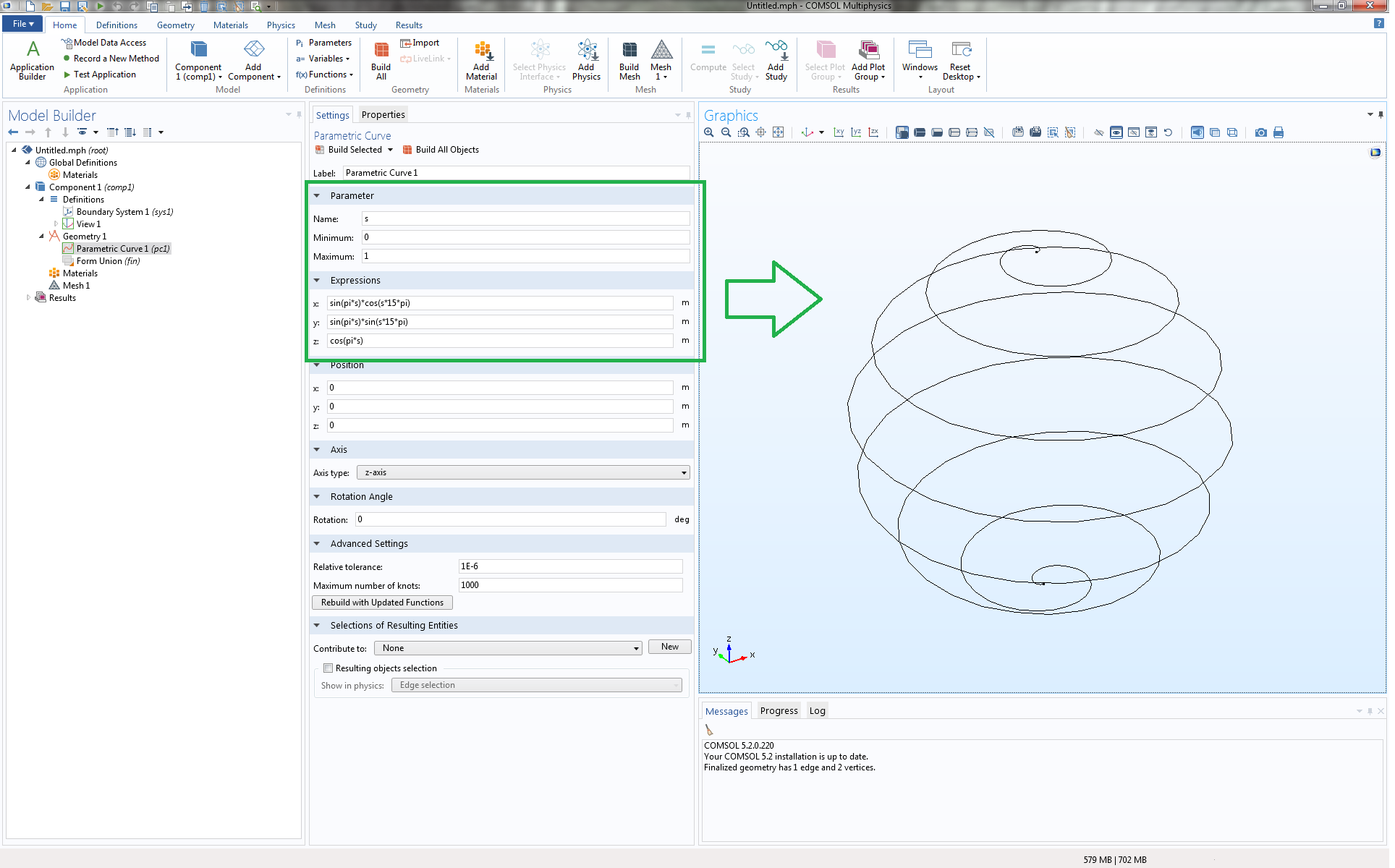Viewport: 1395px width, 868px height.
Task: Click zoom in icon in Graphics toolbar
Action: pos(709,132)
